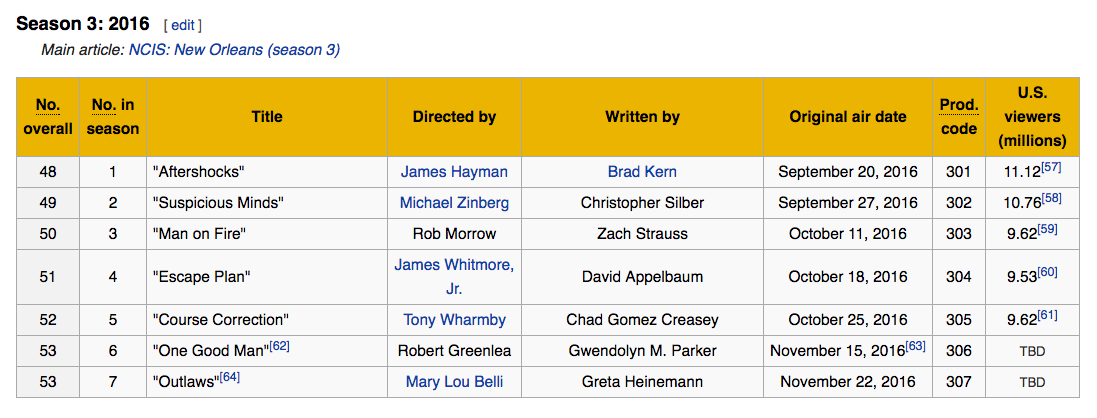This screenshot has height=418, width=1097.
Task: Follow citation 58 next to 10.76 viewers
Action: [1050, 198]
